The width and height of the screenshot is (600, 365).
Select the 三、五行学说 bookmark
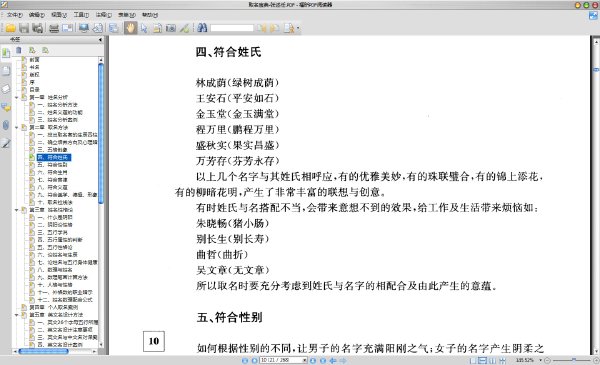52,232
